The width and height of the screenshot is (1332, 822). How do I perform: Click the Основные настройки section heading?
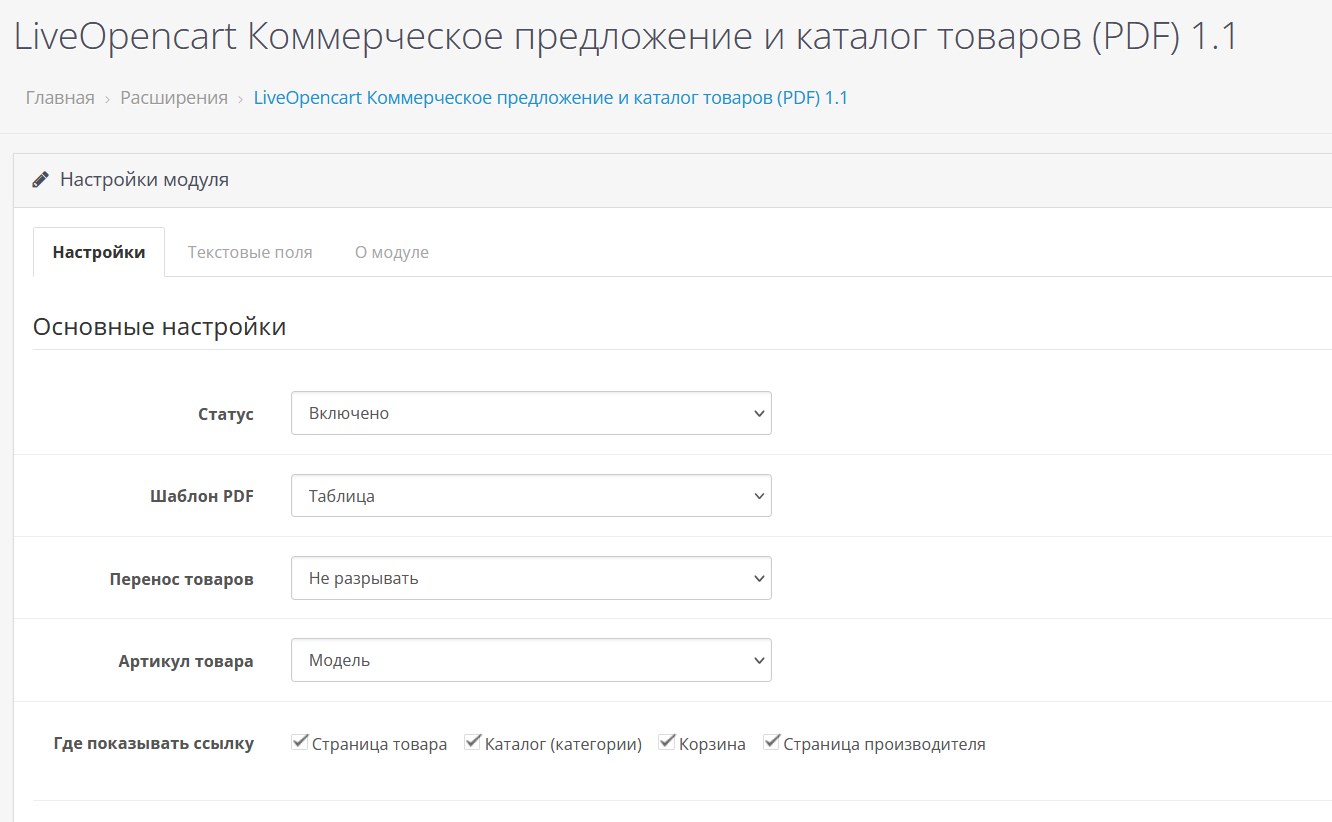(x=160, y=327)
